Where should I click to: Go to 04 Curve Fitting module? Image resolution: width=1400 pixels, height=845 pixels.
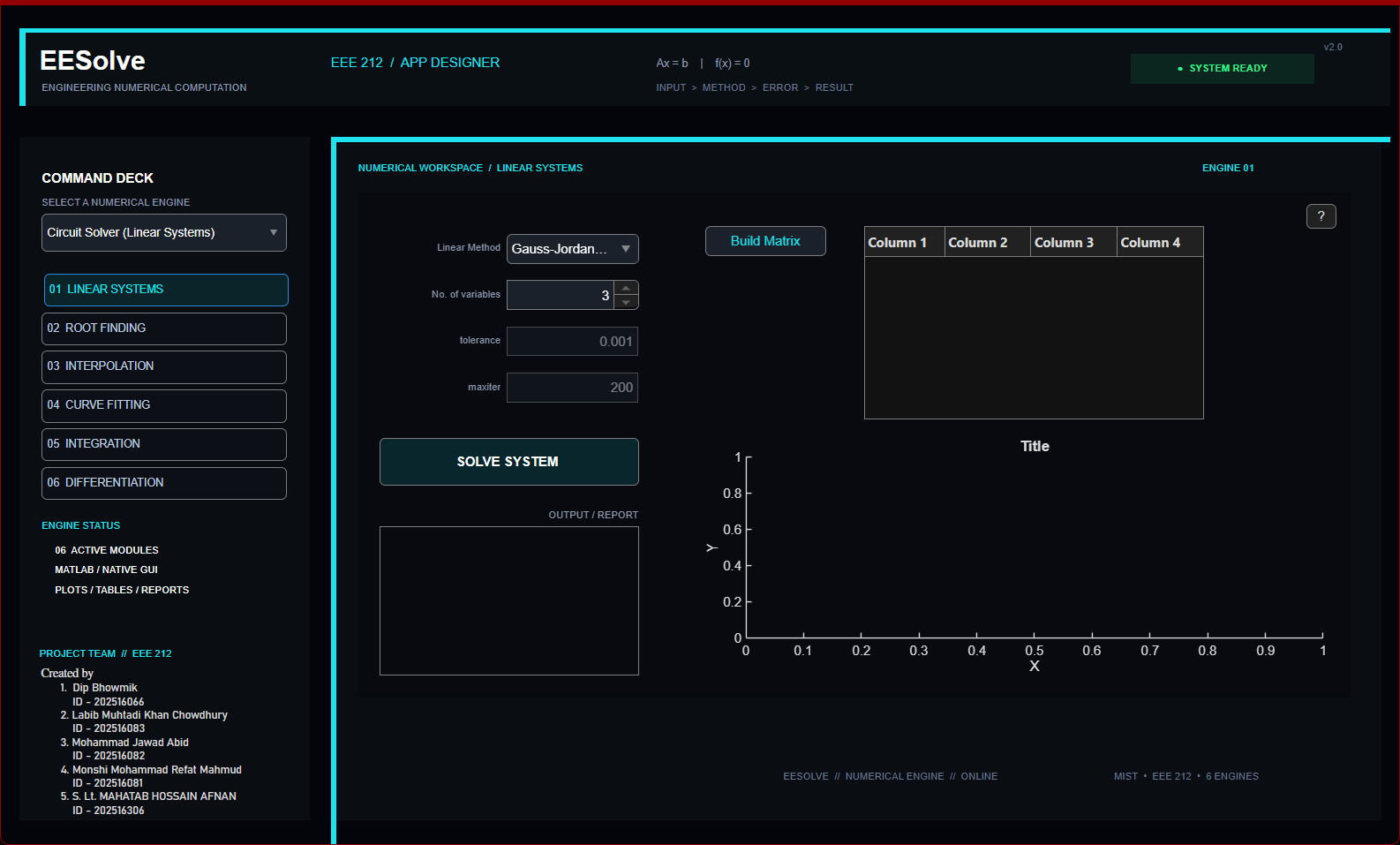(164, 405)
